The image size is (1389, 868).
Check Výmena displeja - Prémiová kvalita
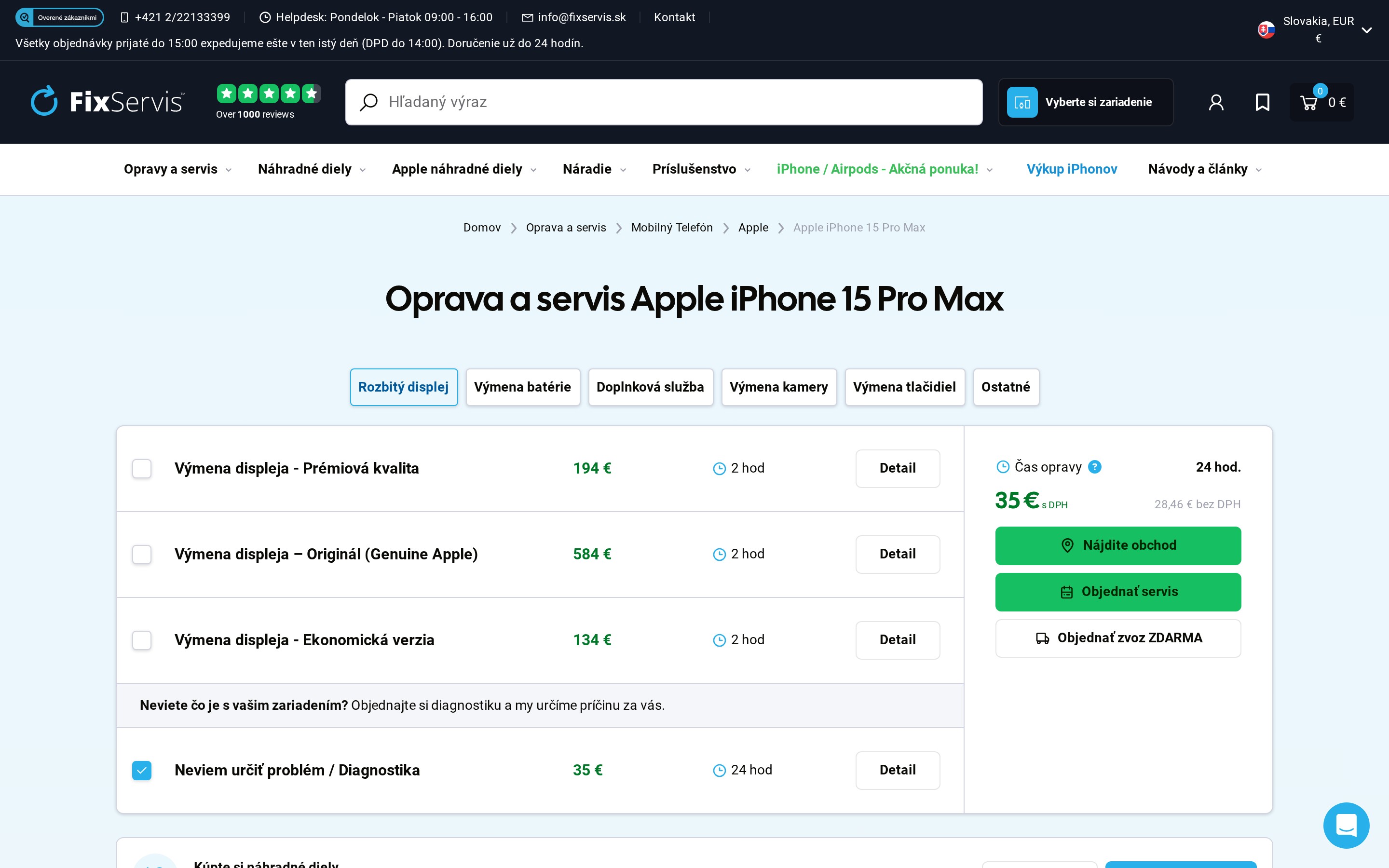coord(142,468)
